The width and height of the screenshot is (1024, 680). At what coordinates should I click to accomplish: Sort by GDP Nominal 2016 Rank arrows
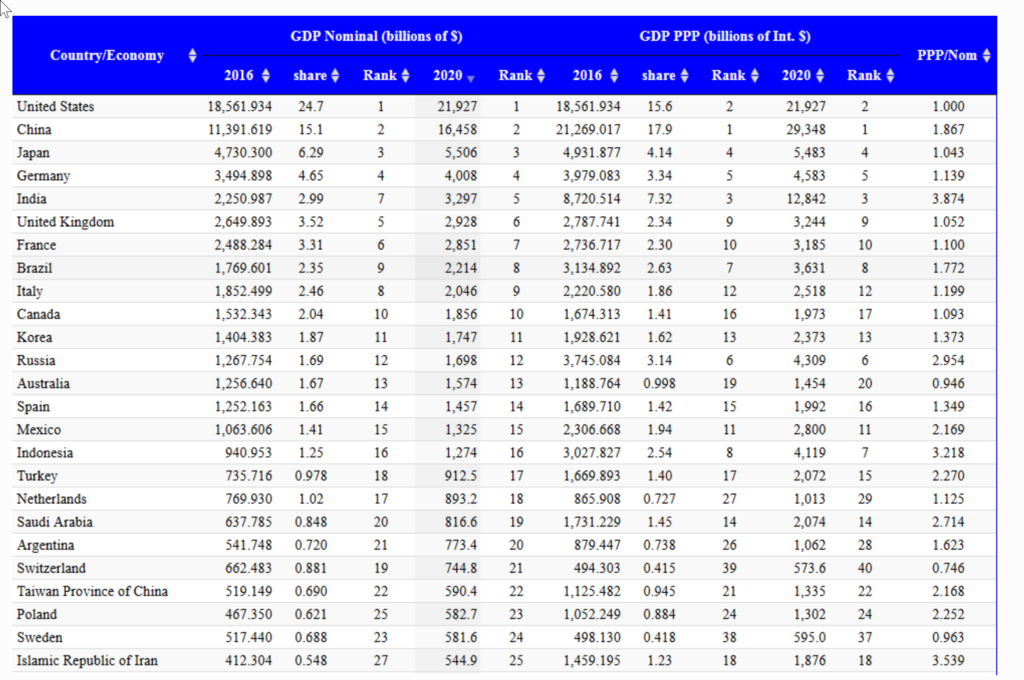(405, 76)
